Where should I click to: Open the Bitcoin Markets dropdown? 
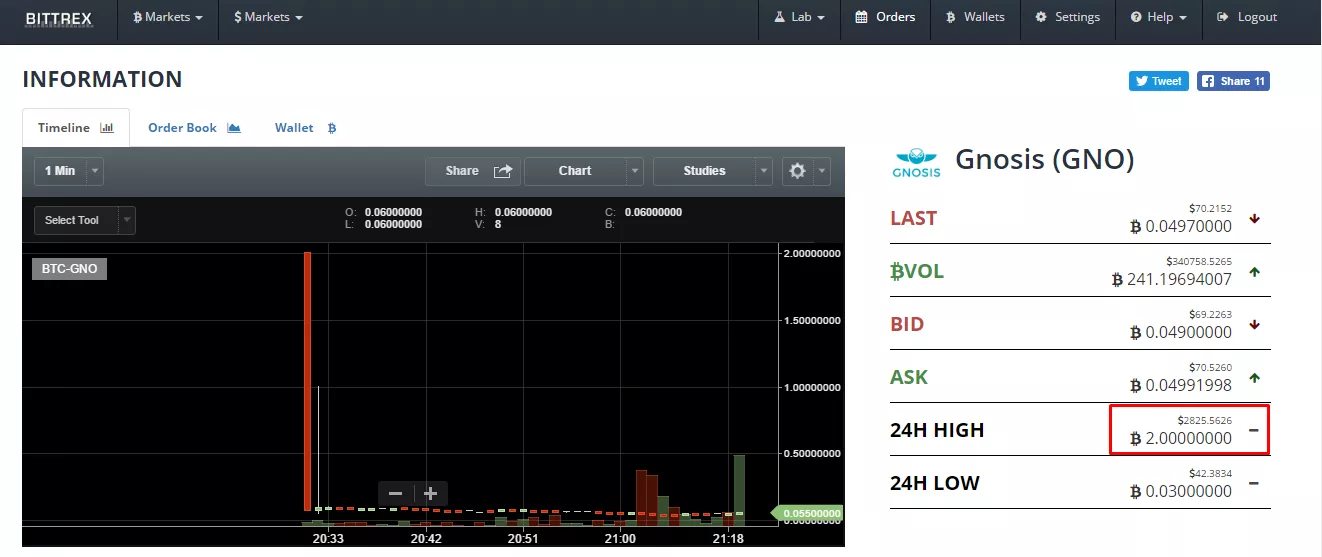[168, 17]
